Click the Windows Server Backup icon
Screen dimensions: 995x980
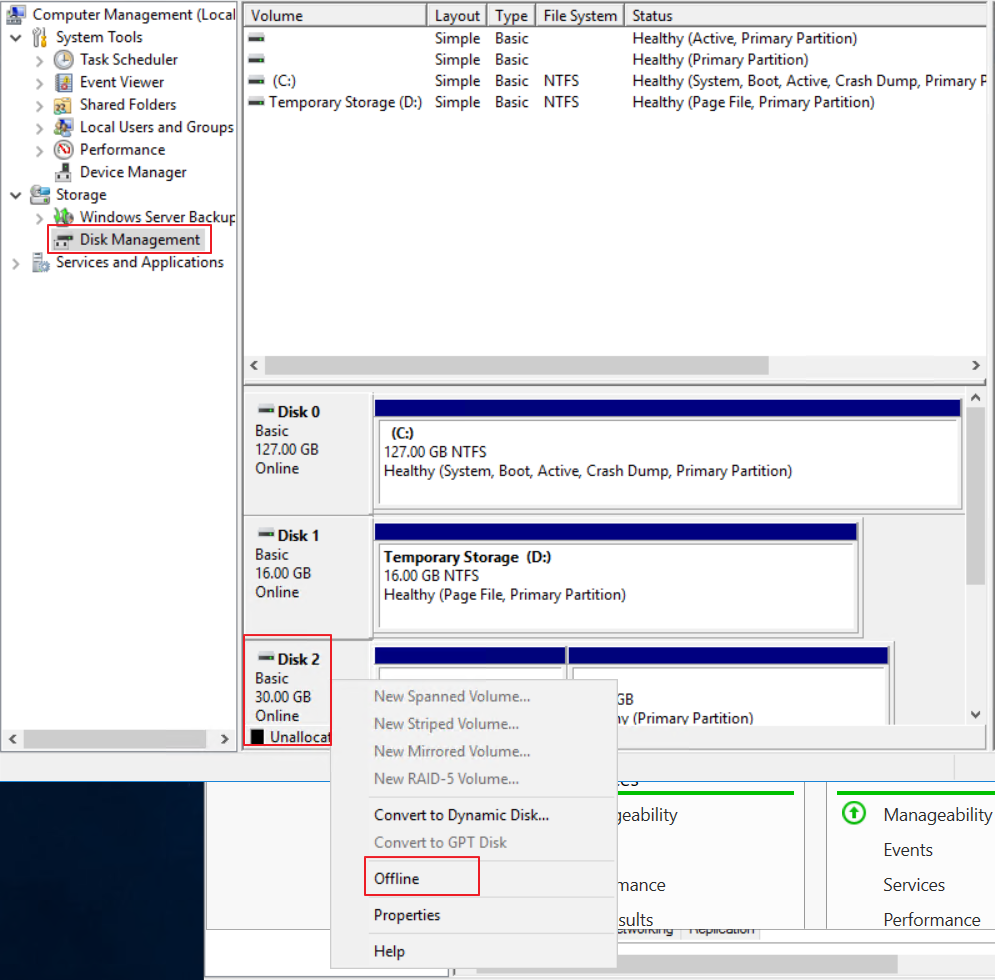pos(64,217)
